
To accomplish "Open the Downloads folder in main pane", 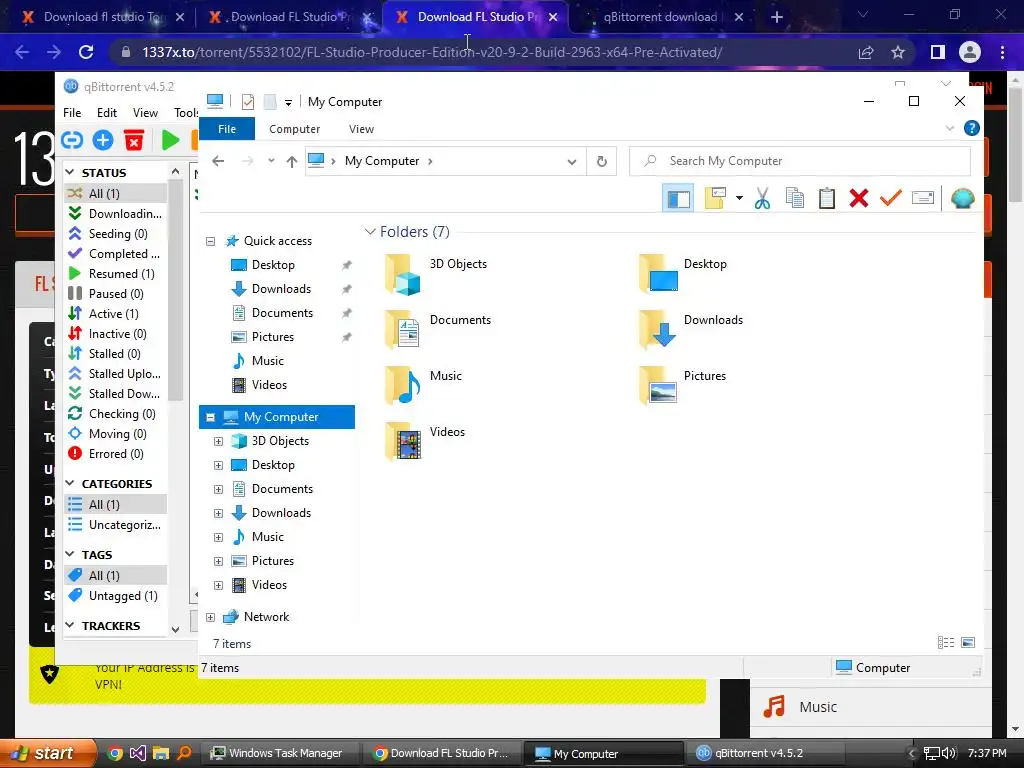I will (x=691, y=330).
